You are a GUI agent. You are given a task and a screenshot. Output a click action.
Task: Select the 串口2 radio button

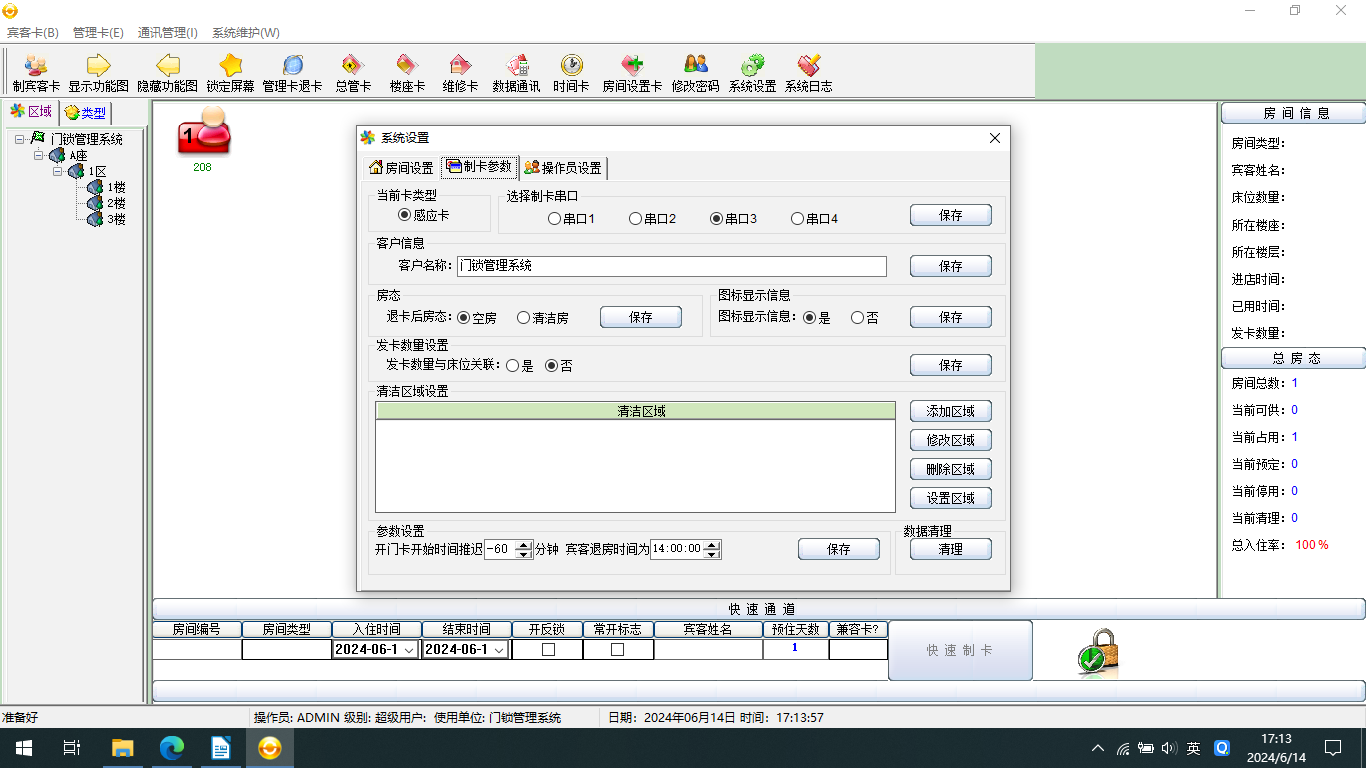636,218
